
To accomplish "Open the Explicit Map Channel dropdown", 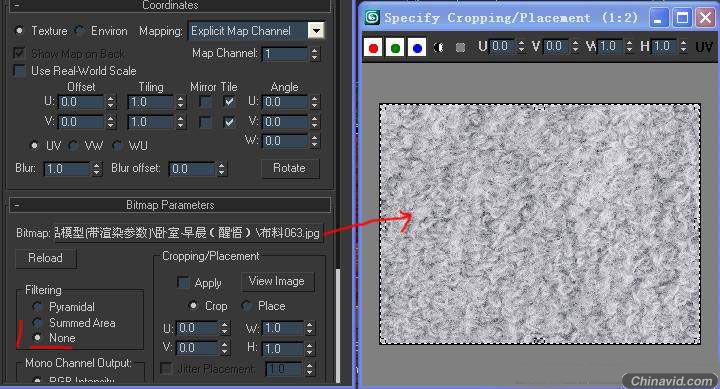I will coord(316,31).
